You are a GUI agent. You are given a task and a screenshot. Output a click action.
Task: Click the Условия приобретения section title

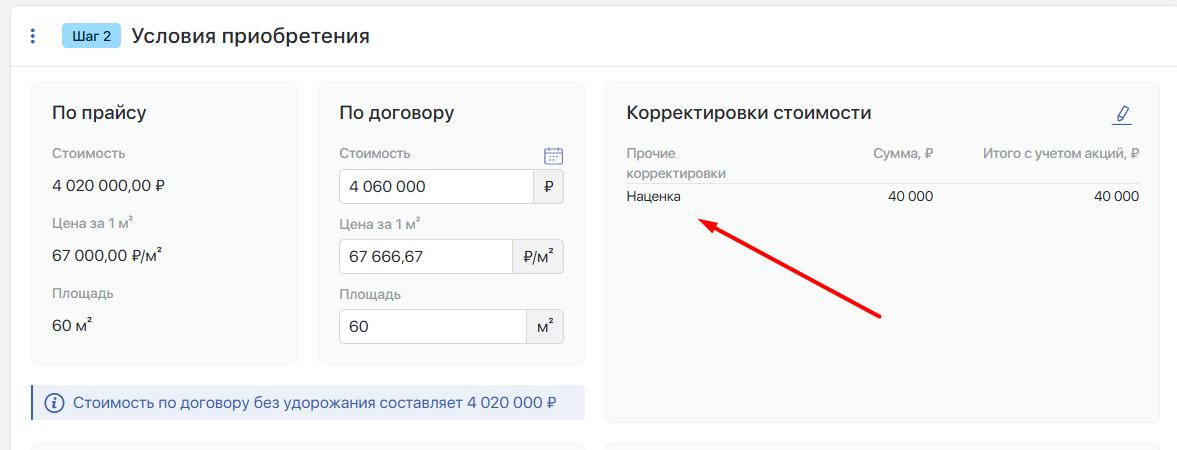250,36
